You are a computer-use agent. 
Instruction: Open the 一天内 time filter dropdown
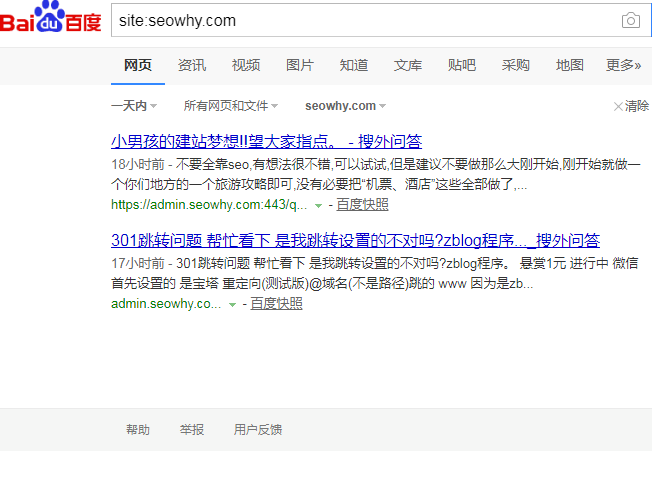[134, 106]
